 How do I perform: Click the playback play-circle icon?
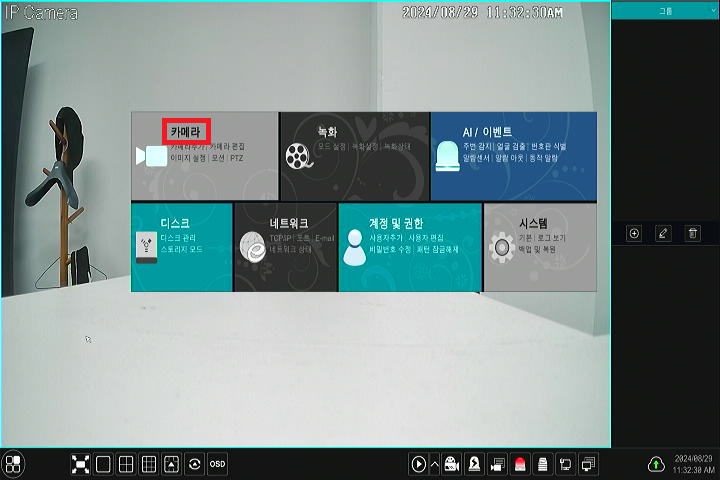point(418,464)
